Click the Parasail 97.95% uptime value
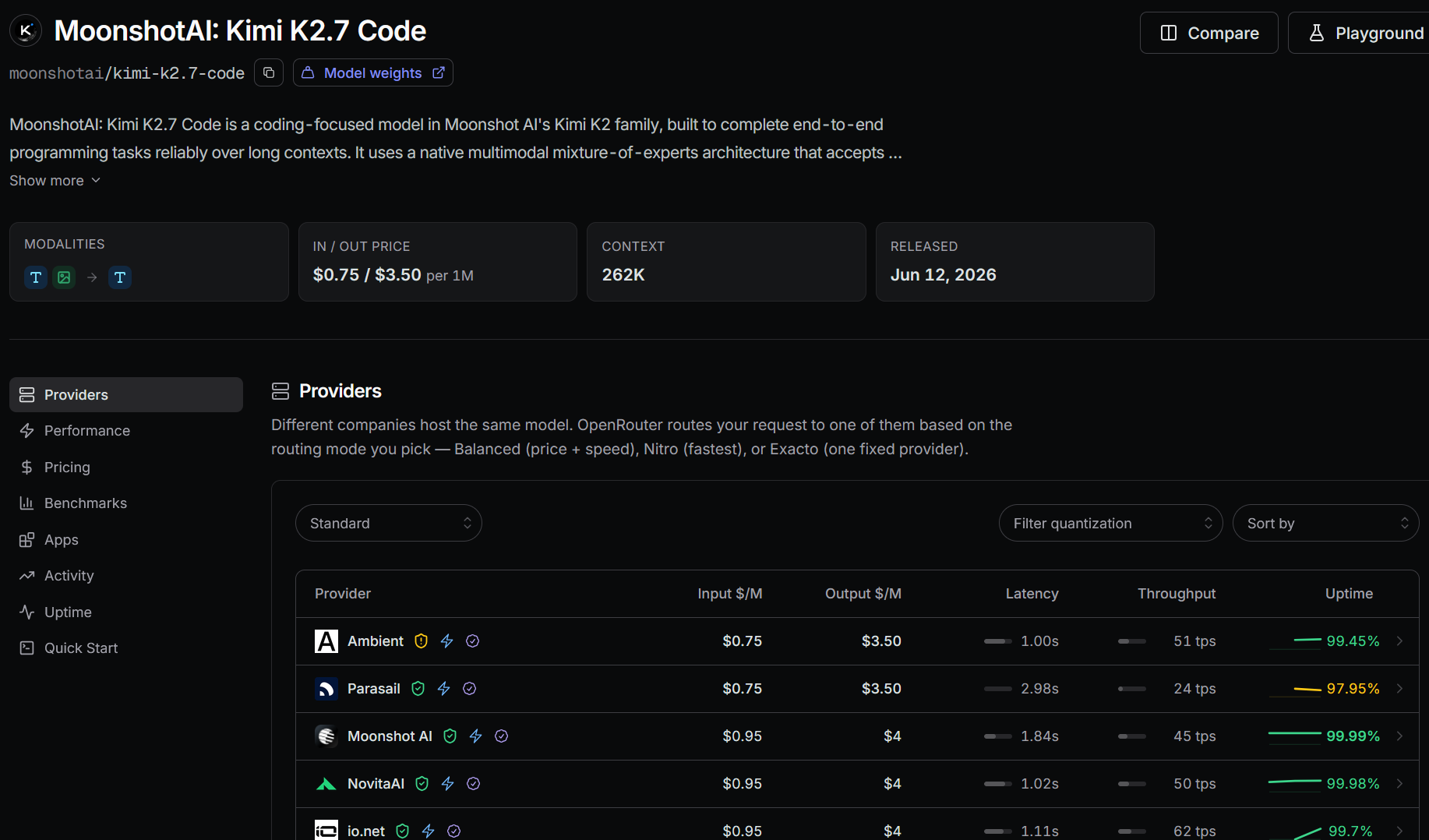This screenshot has height=840, width=1429. click(x=1353, y=689)
